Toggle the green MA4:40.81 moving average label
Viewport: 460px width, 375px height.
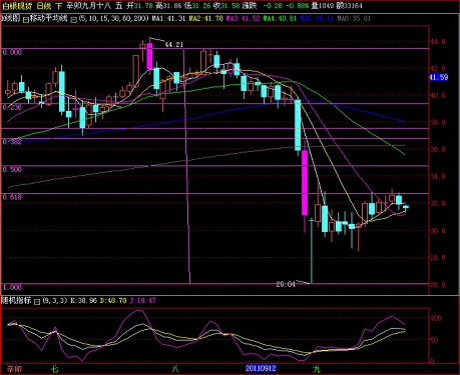[x=280, y=18]
